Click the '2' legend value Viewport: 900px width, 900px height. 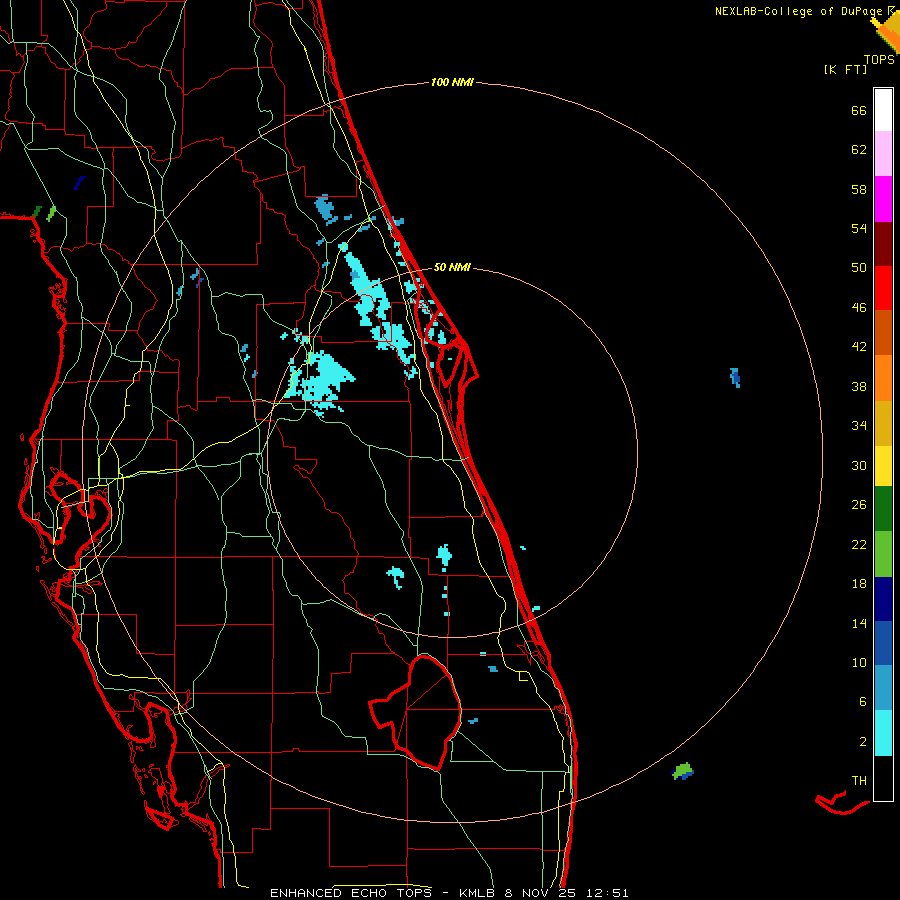(x=863, y=742)
